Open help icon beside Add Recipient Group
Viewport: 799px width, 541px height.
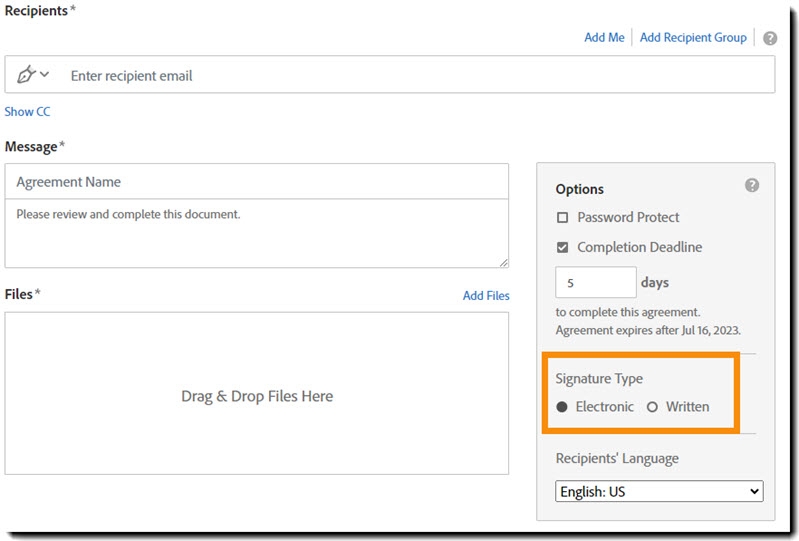[x=769, y=38]
